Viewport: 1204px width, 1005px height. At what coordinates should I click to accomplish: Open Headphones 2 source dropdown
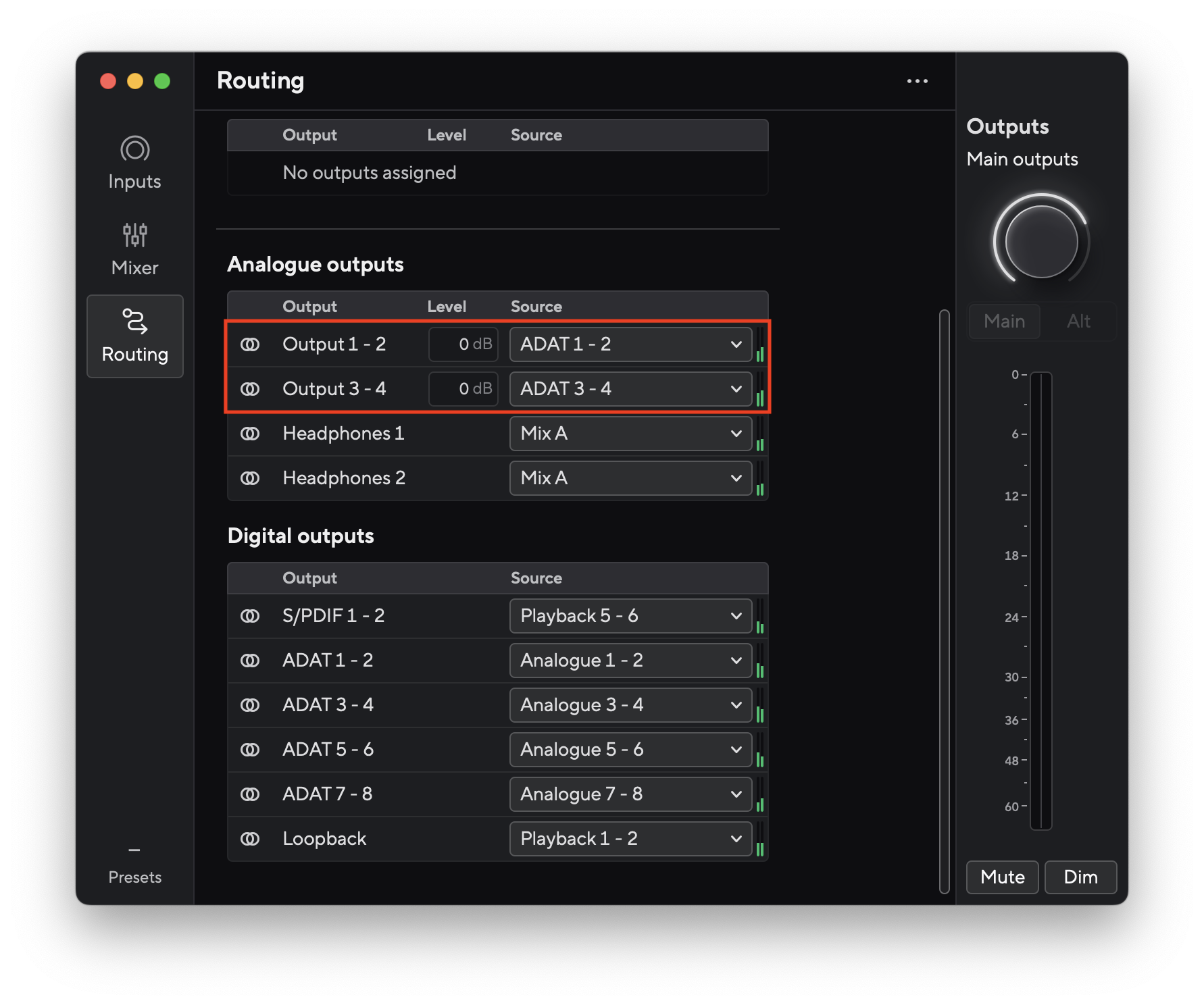coord(630,478)
